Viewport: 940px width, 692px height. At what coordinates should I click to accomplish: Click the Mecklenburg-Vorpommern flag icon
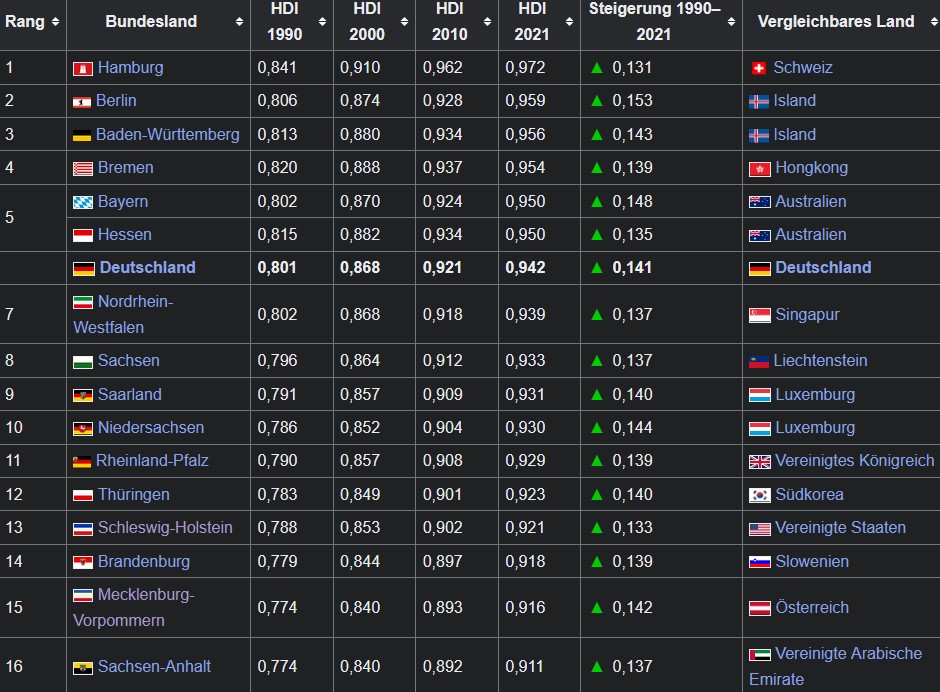[83, 595]
